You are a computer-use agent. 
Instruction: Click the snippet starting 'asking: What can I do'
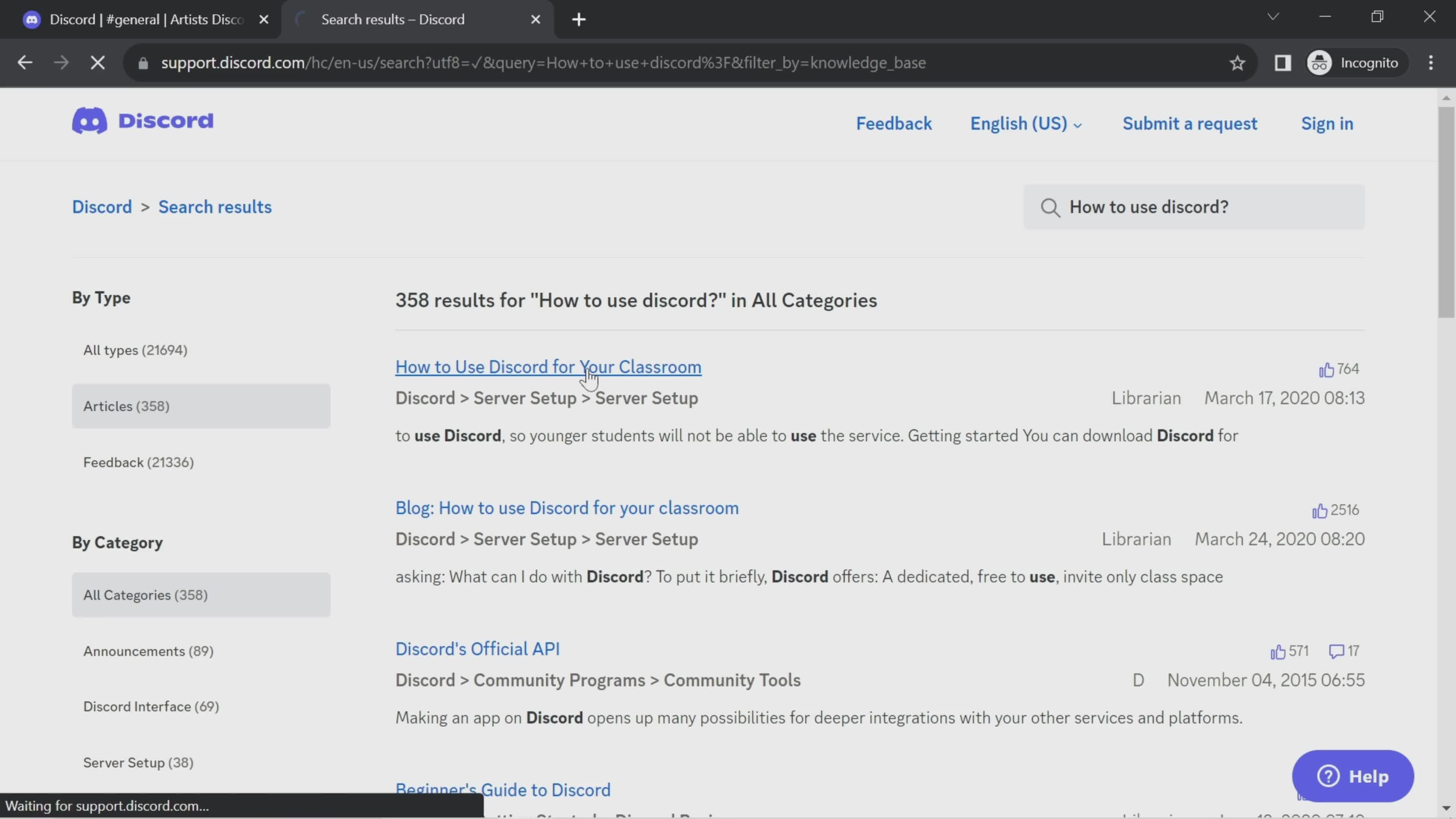click(809, 577)
